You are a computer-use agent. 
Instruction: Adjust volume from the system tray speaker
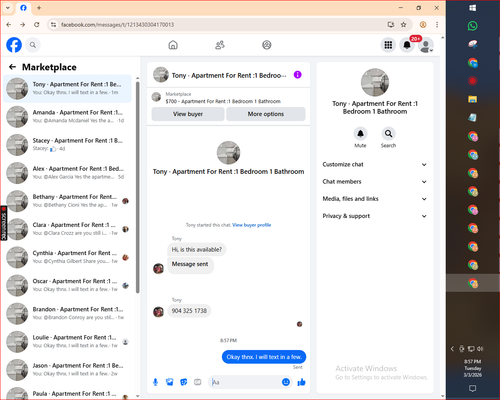tap(480, 349)
